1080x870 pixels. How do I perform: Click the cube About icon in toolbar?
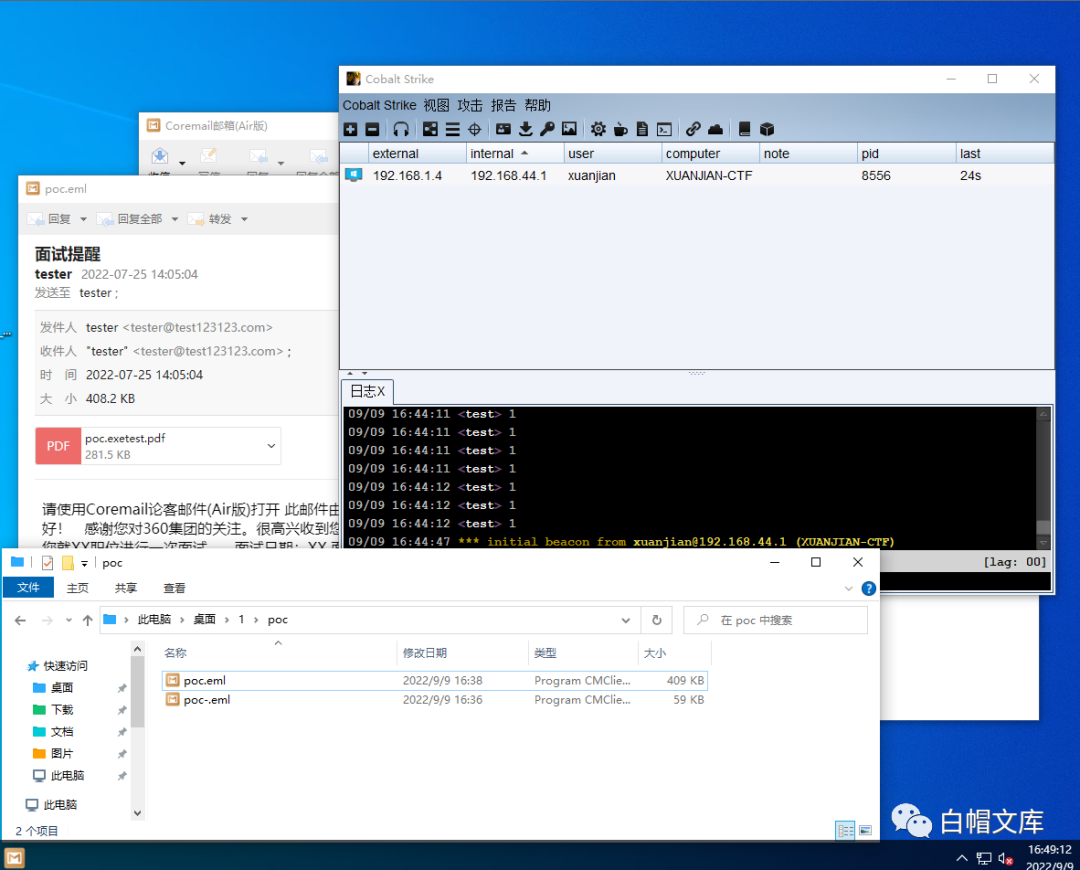click(x=767, y=129)
